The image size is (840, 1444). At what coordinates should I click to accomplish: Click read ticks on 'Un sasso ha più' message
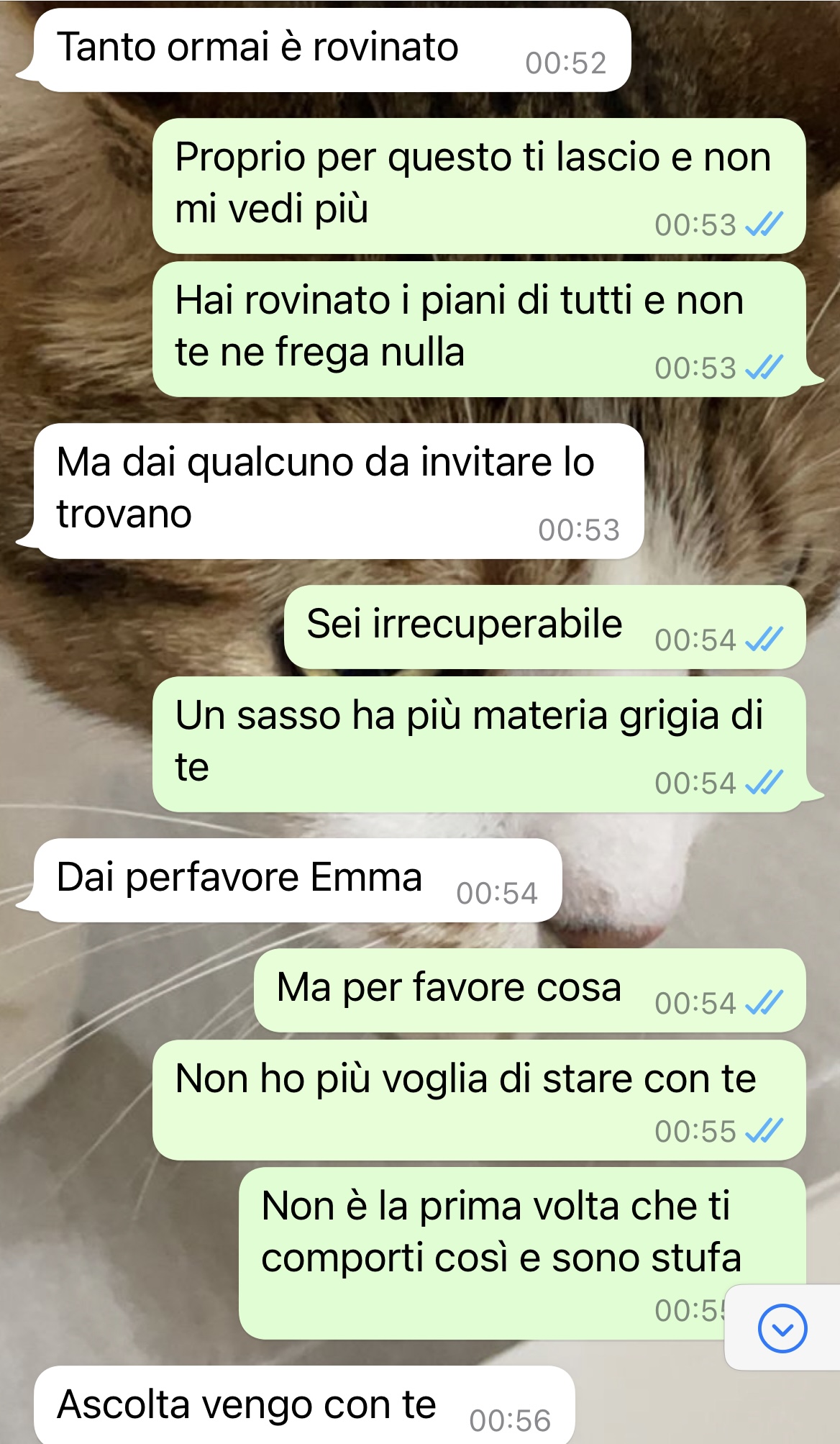click(764, 783)
